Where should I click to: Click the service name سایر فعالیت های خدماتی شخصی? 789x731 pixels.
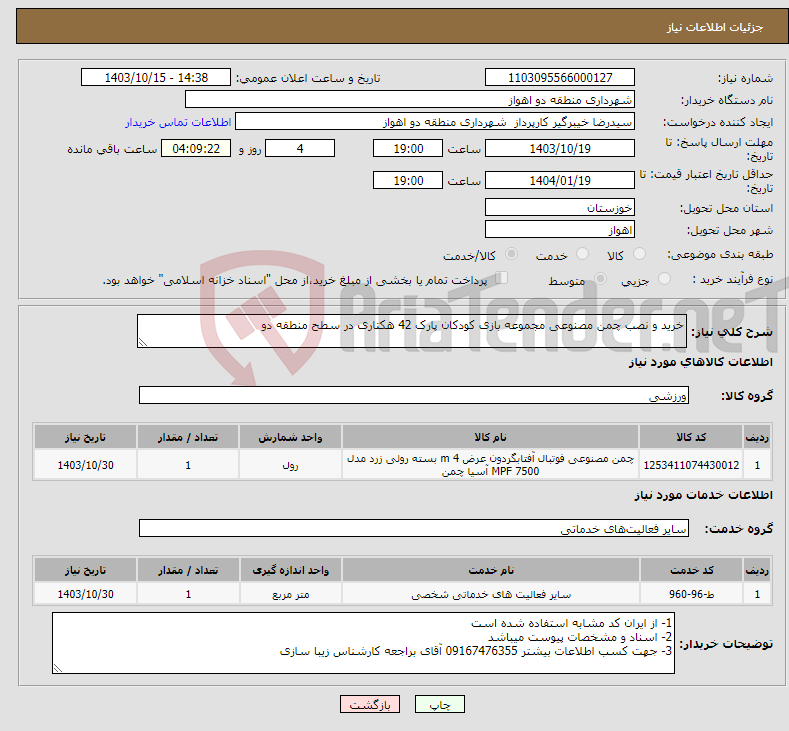tap(491, 594)
